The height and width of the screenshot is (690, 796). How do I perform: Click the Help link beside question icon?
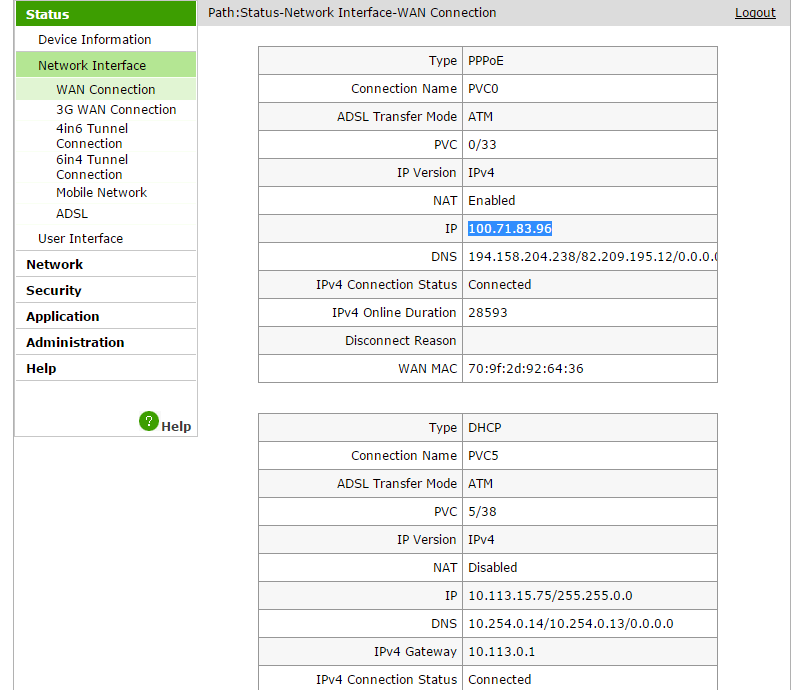pyautogui.click(x=176, y=426)
